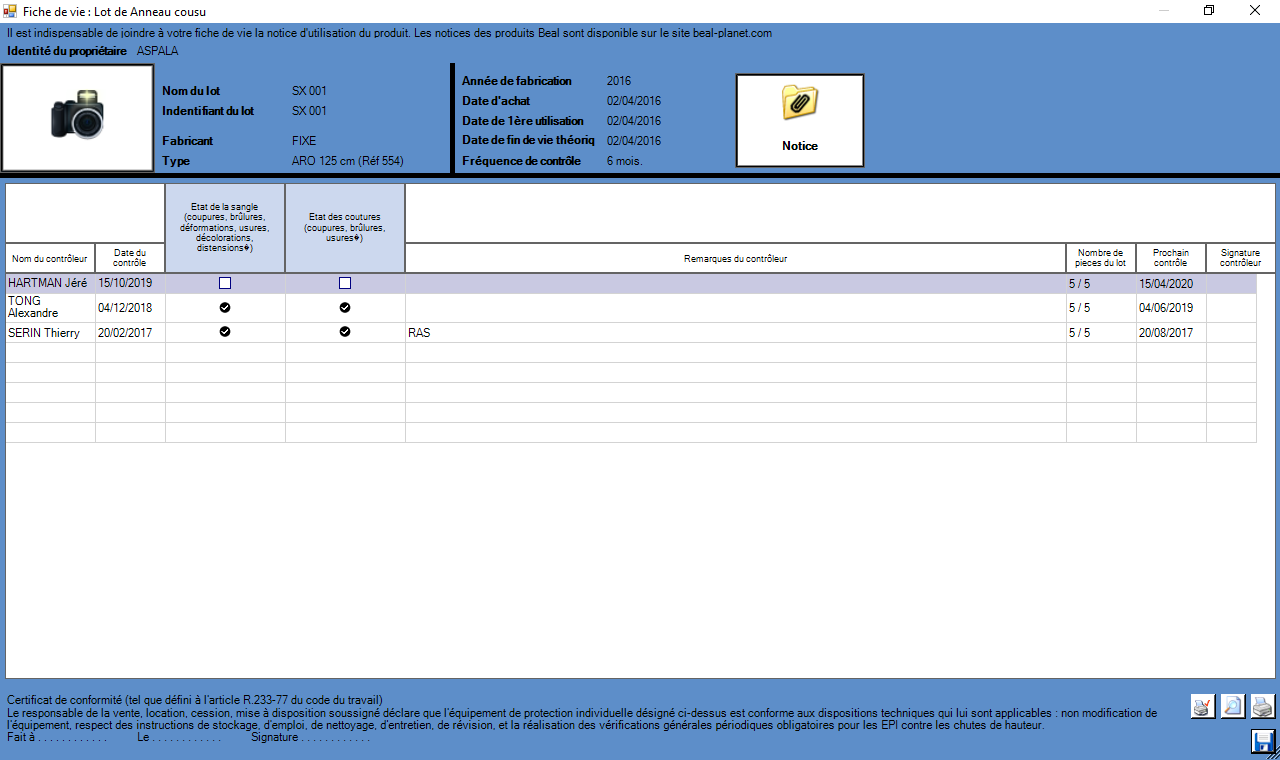Tick Etat de la sangle checkbox for HARTMAN
Image resolution: width=1280 pixels, height=760 pixels.
coord(225,284)
